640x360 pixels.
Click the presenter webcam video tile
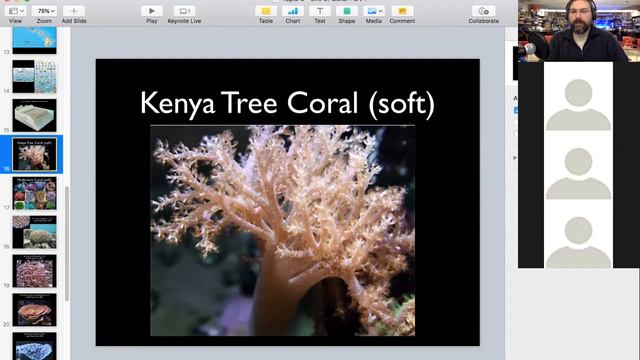point(579,31)
